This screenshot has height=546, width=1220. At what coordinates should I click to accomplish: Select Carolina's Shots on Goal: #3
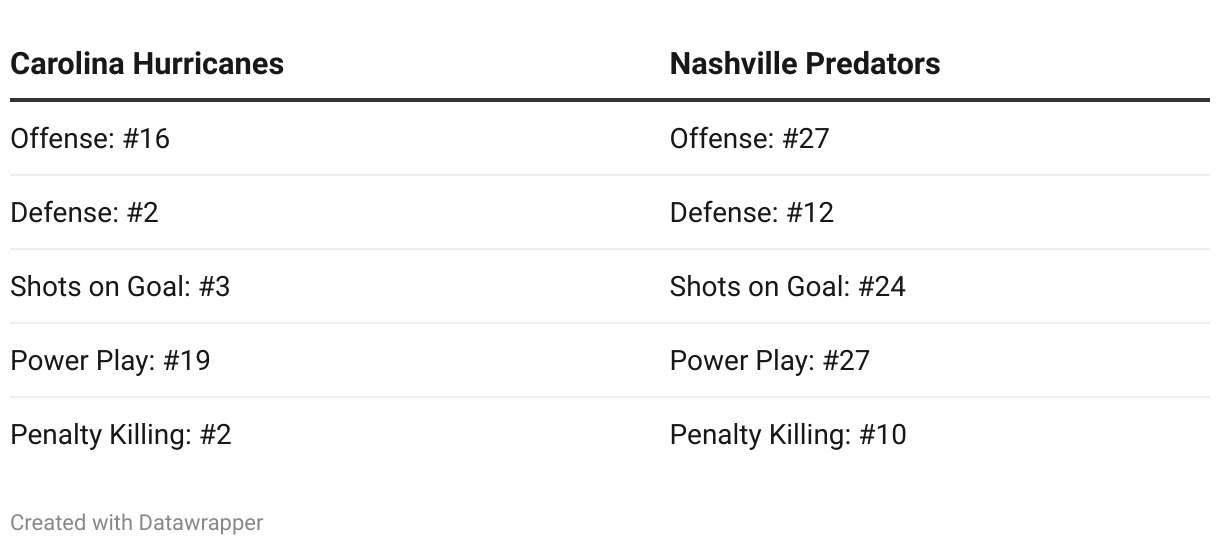coord(120,286)
